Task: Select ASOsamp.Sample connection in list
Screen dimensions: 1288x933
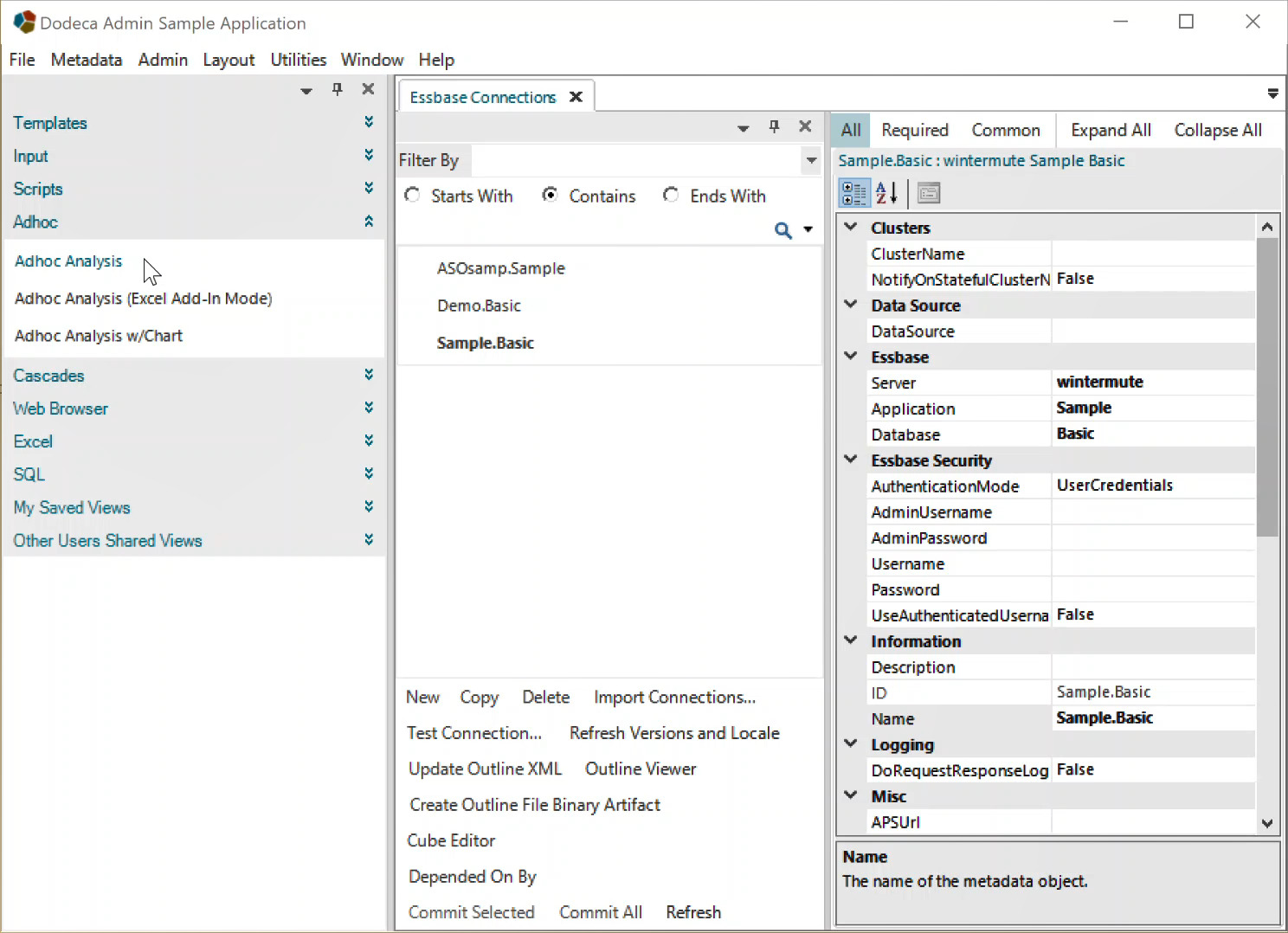Action: (500, 268)
